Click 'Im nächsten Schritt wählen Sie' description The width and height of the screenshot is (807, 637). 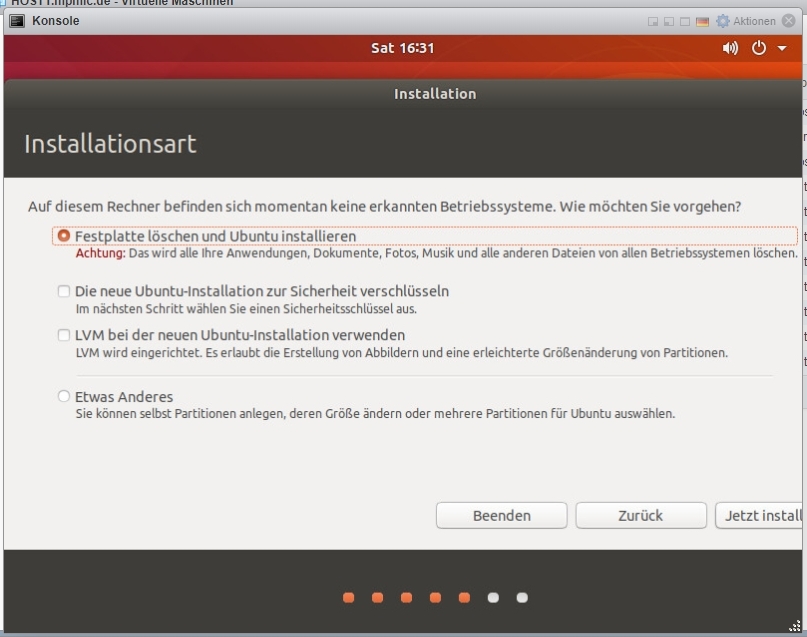[246, 309]
